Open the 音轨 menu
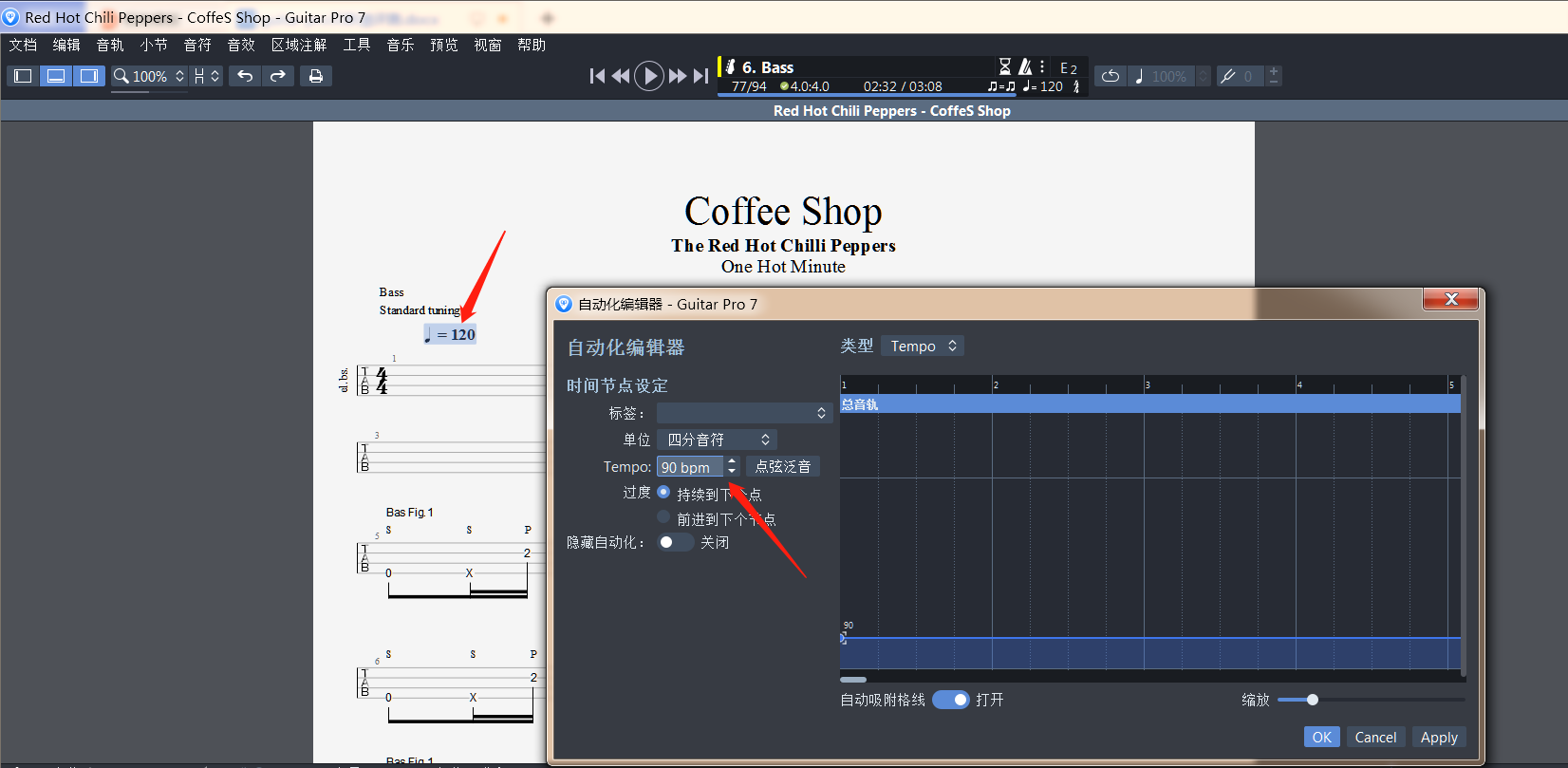 click(x=110, y=45)
